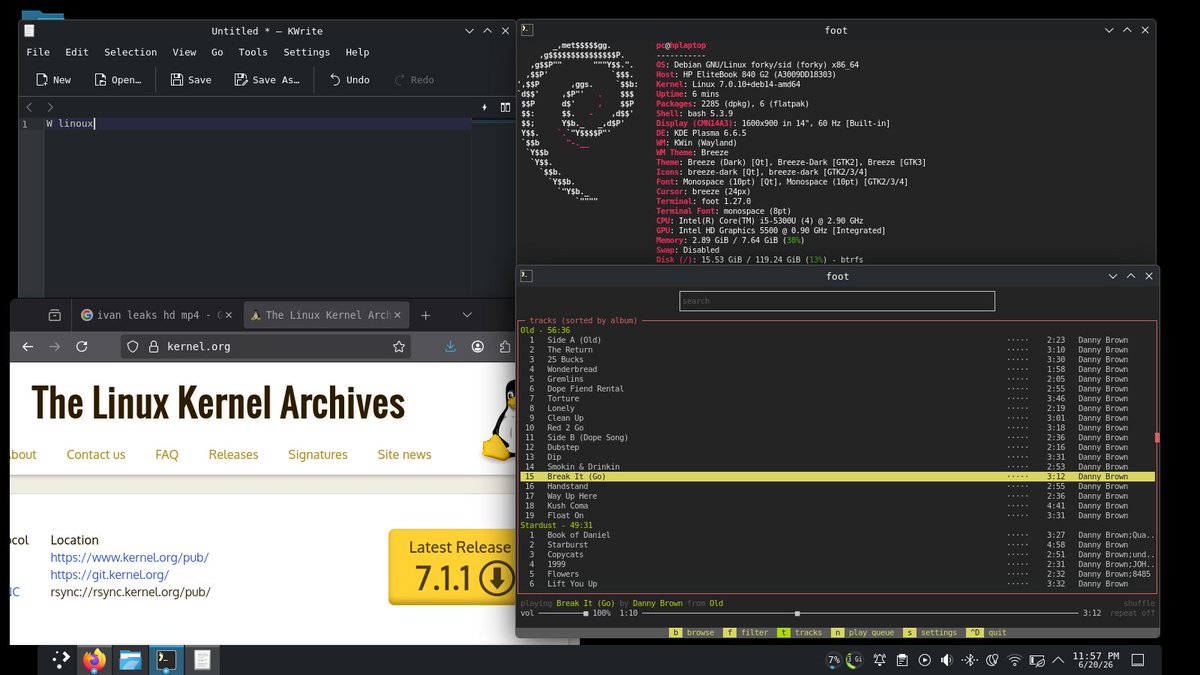The height and width of the screenshot is (675, 1200).
Task: Open the tracking protection shield icon in Firefox
Action: pos(132,347)
